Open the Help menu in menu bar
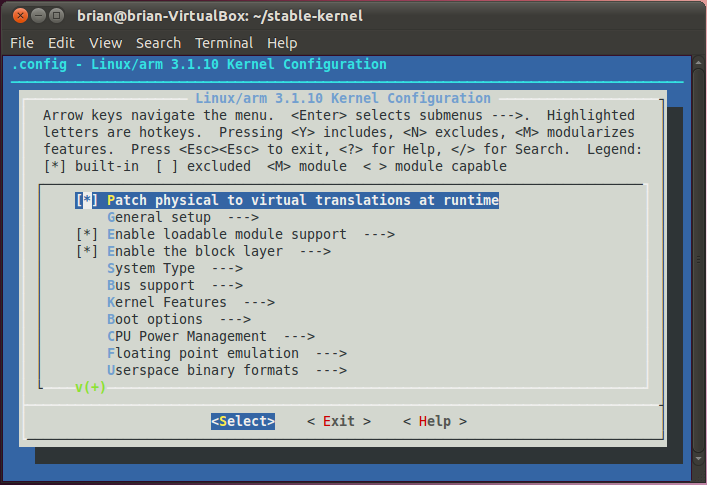This screenshot has height=485, width=707. [x=282, y=43]
